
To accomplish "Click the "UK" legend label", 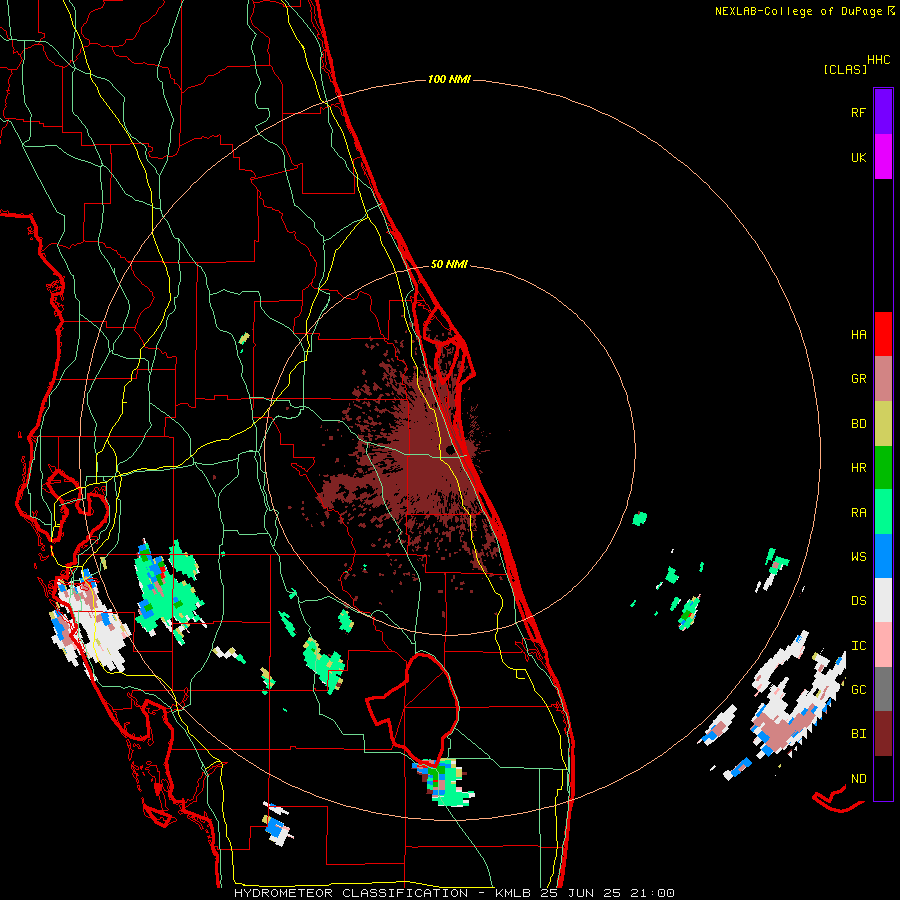I will pyautogui.click(x=859, y=158).
